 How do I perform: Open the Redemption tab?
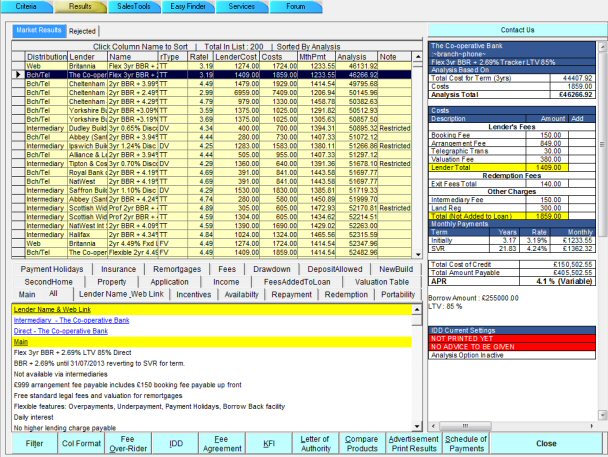(x=346, y=295)
